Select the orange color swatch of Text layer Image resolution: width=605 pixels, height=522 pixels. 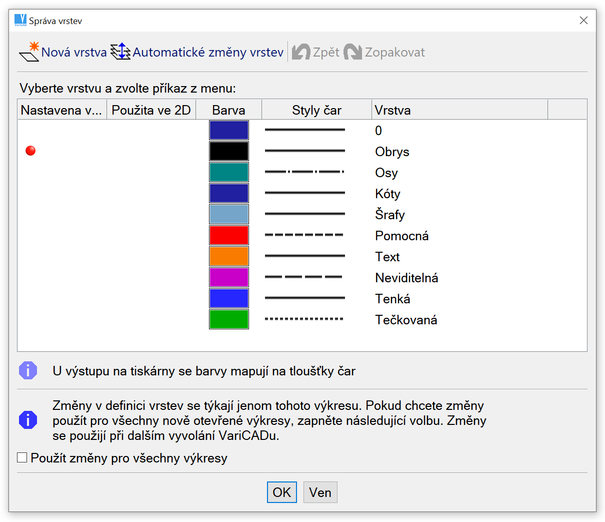tap(228, 257)
